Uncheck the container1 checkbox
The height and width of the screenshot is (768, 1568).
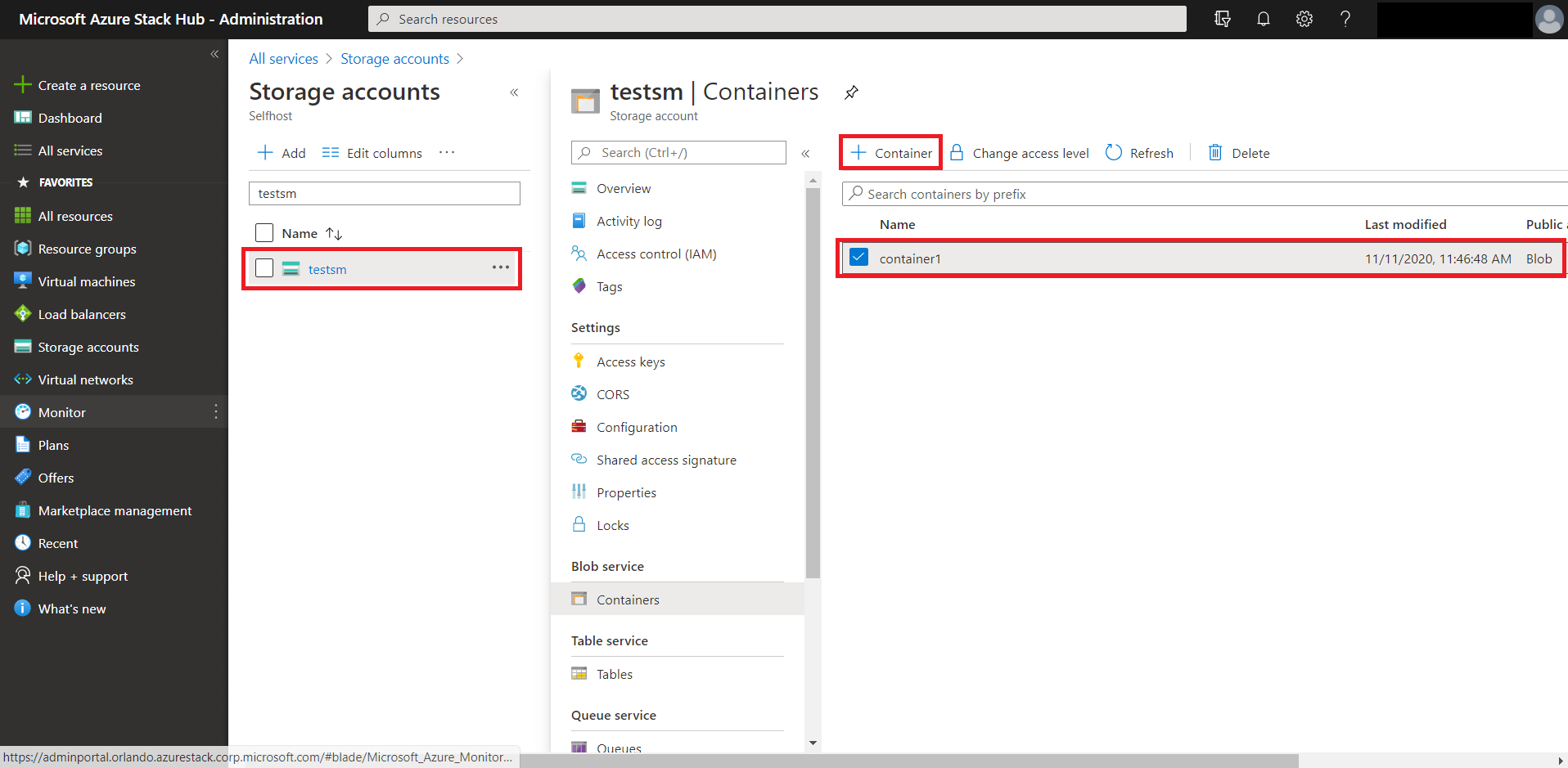pos(858,258)
